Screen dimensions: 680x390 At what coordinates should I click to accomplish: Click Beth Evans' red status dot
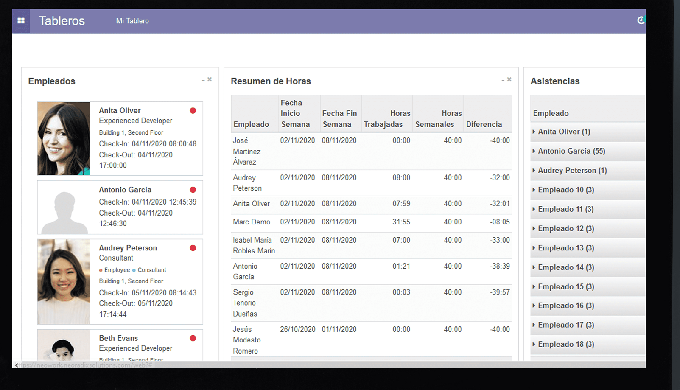(193, 338)
